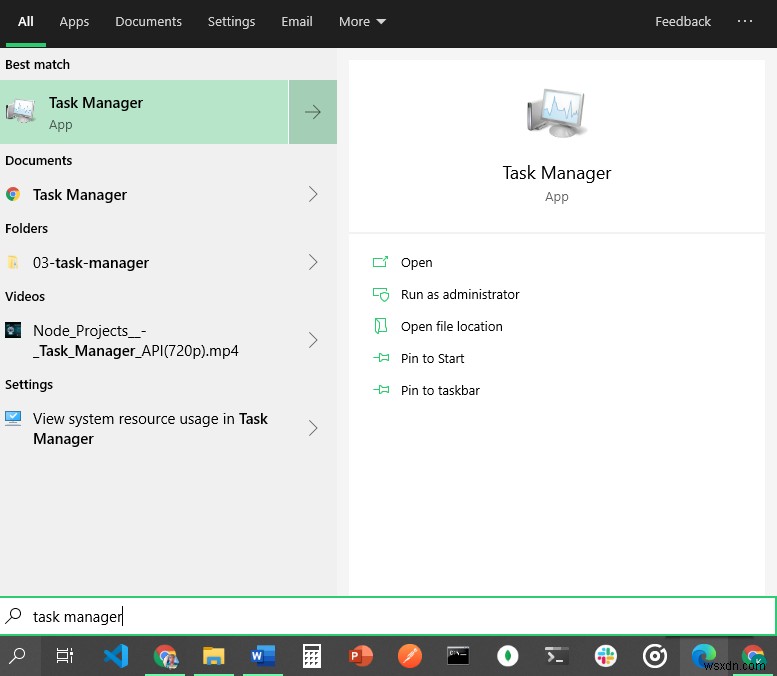The image size is (777, 676).
Task: Open Calculator from the taskbar
Action: (312, 656)
